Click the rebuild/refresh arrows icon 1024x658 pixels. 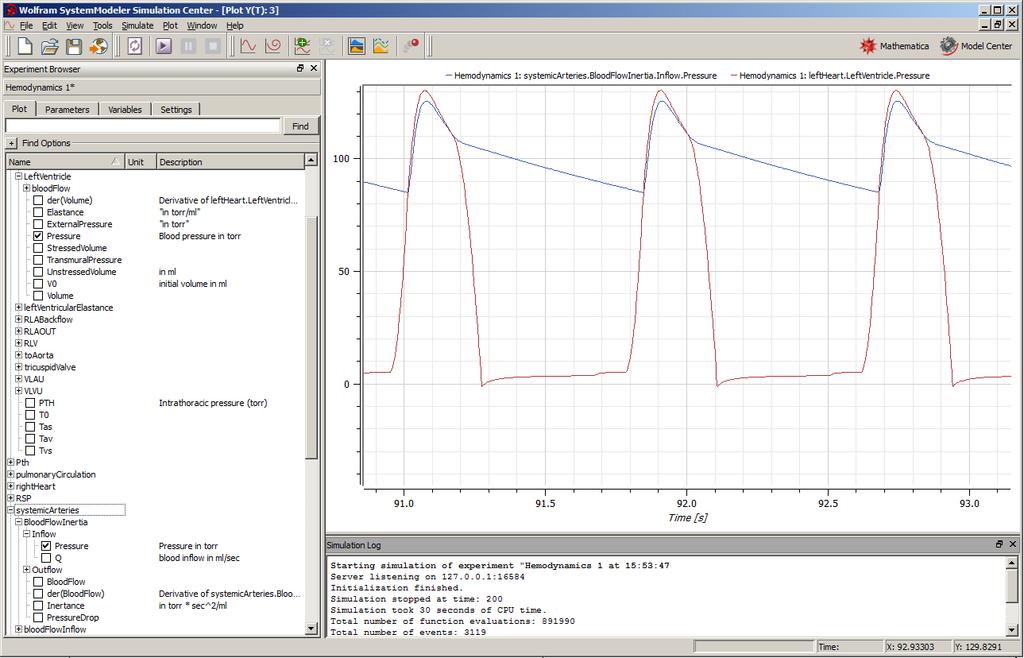135,46
